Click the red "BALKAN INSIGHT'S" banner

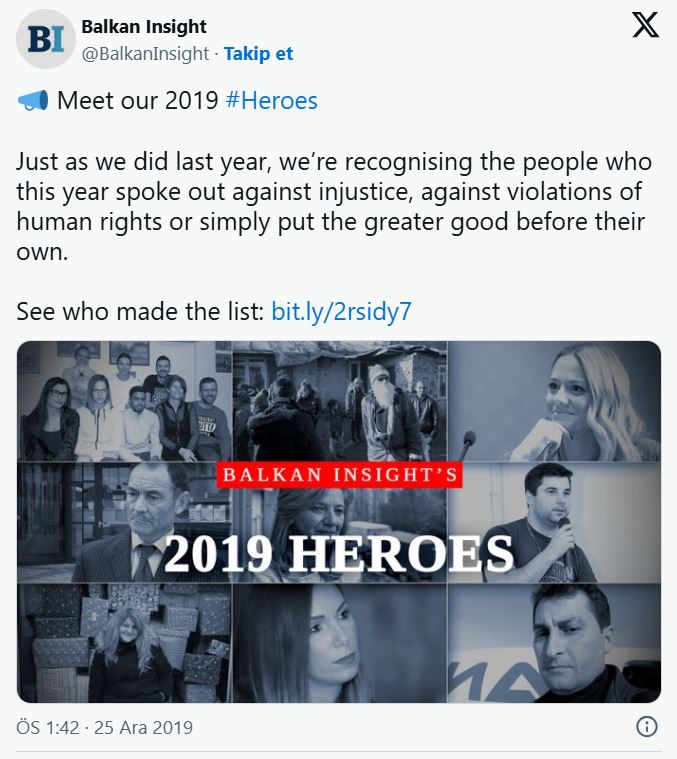click(339, 475)
